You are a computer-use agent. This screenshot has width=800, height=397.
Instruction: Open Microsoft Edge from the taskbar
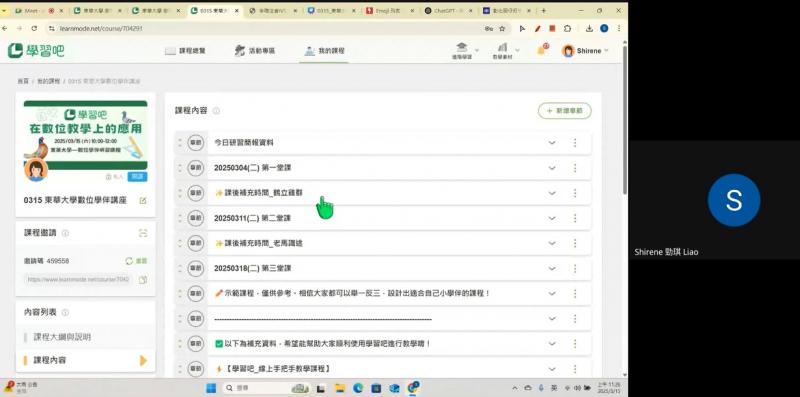[x=358, y=388]
